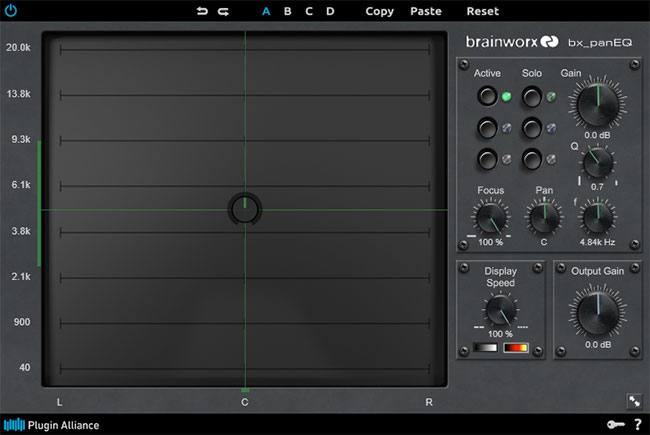Image resolution: width=650 pixels, height=435 pixels.
Task: Click the window scale icon
Action: click(x=634, y=401)
